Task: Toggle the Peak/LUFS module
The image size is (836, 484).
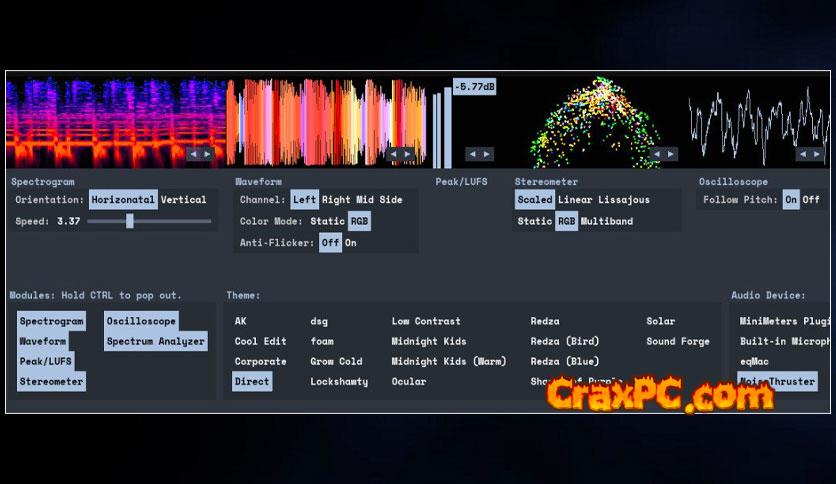Action: coord(45,361)
